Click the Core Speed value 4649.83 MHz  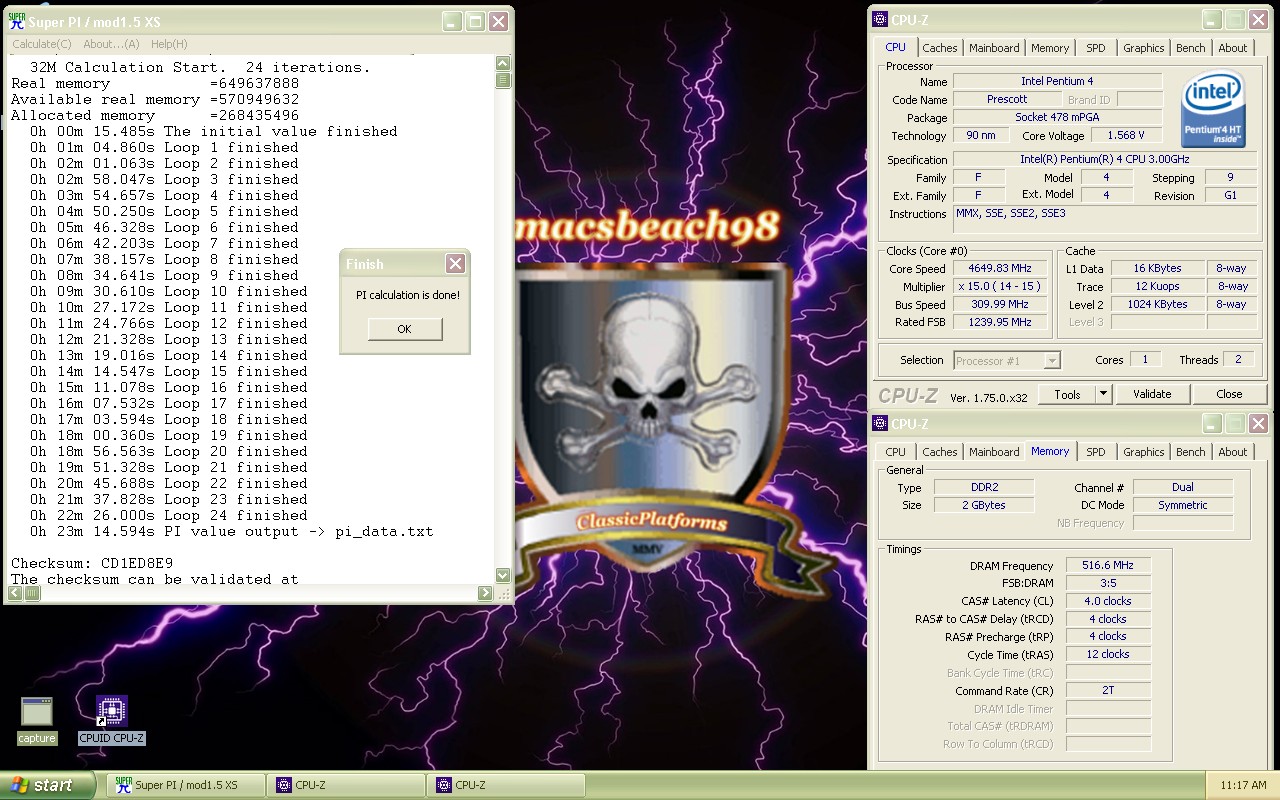(999, 269)
